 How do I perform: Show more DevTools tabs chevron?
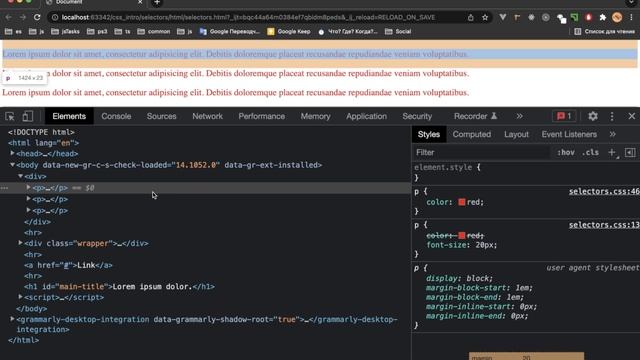point(519,116)
